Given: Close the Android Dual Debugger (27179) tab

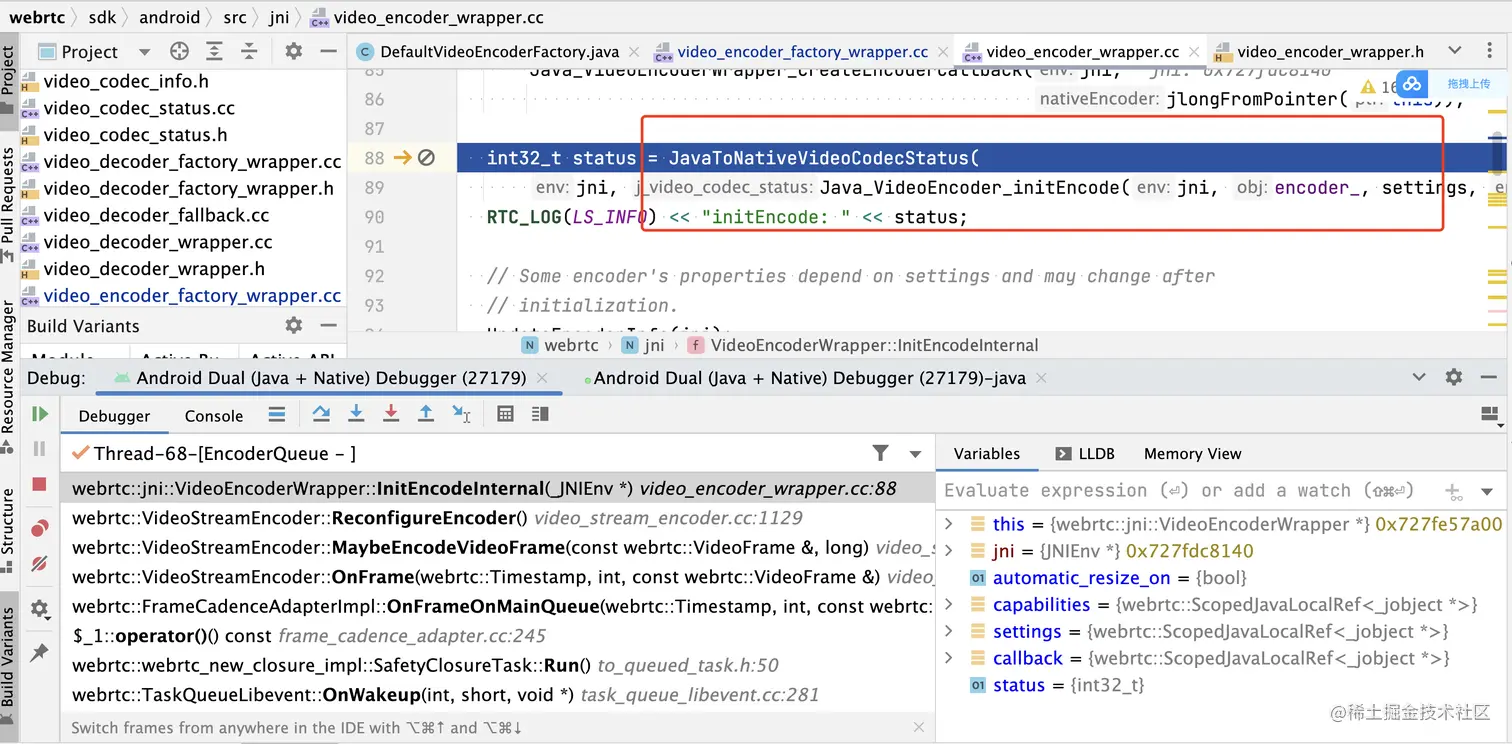Looking at the screenshot, I should tap(543, 378).
